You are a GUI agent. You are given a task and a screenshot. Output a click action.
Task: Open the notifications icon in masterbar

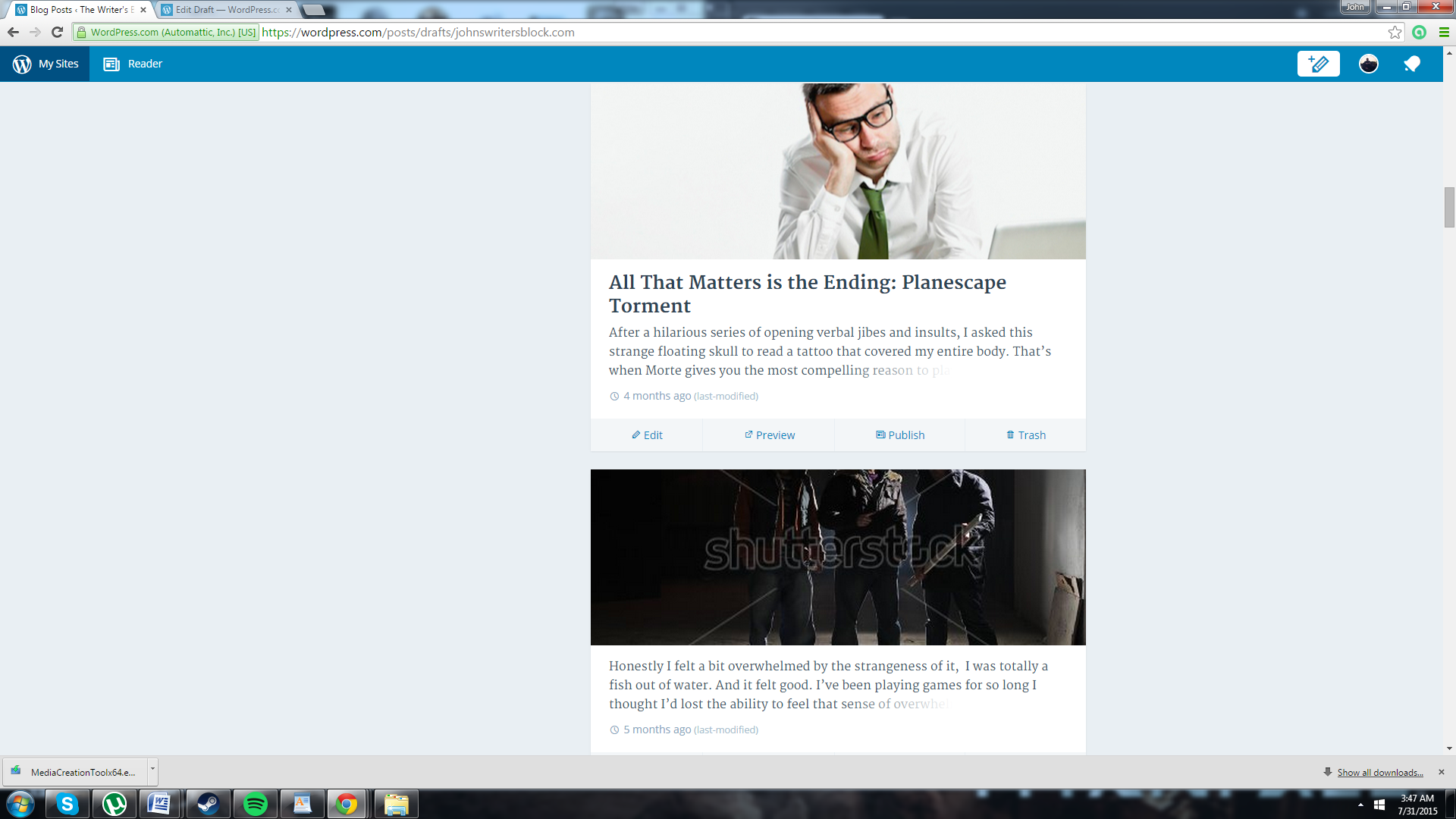coord(1411,64)
